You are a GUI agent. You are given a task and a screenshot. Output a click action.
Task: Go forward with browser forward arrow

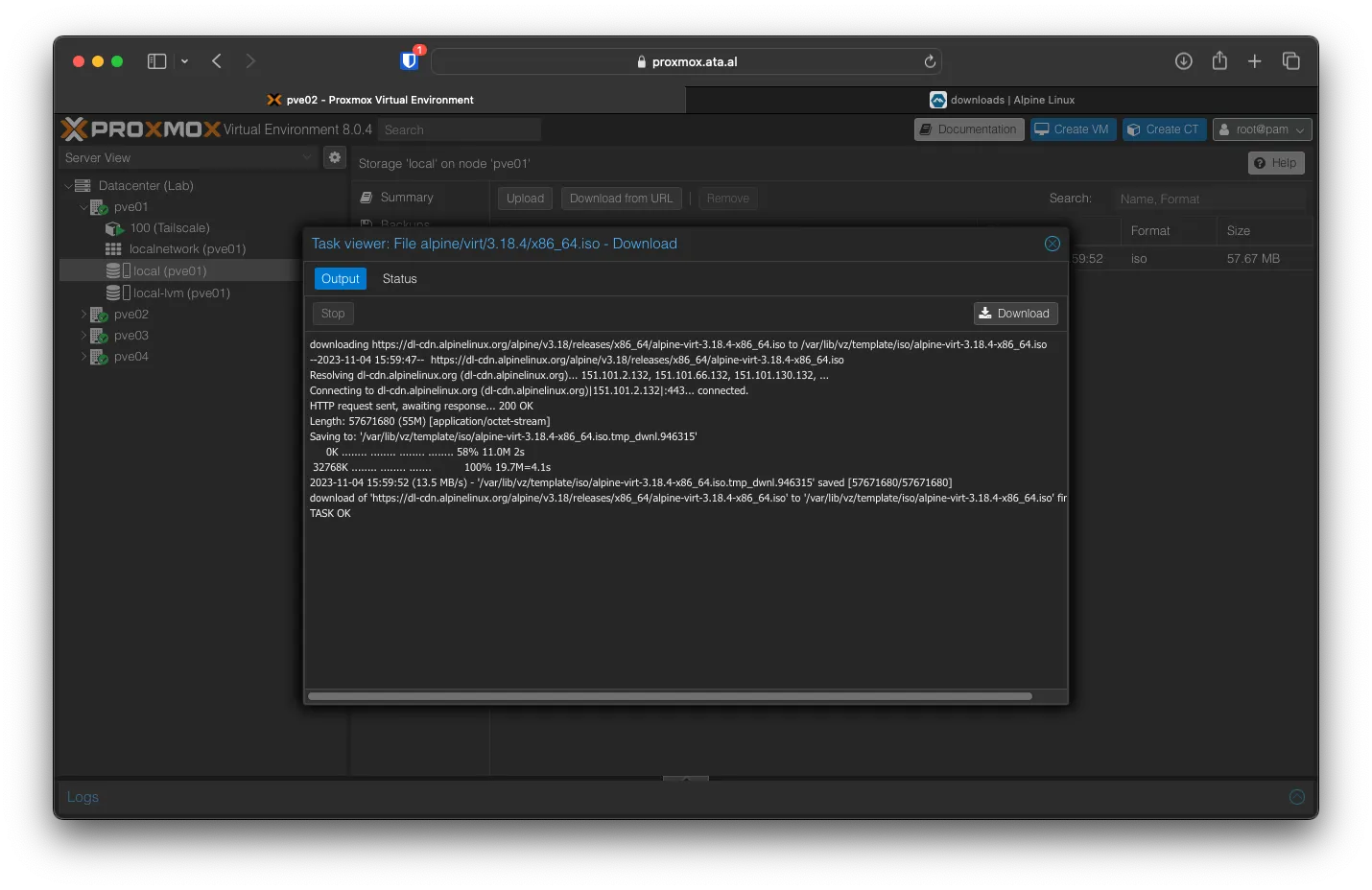[x=250, y=61]
